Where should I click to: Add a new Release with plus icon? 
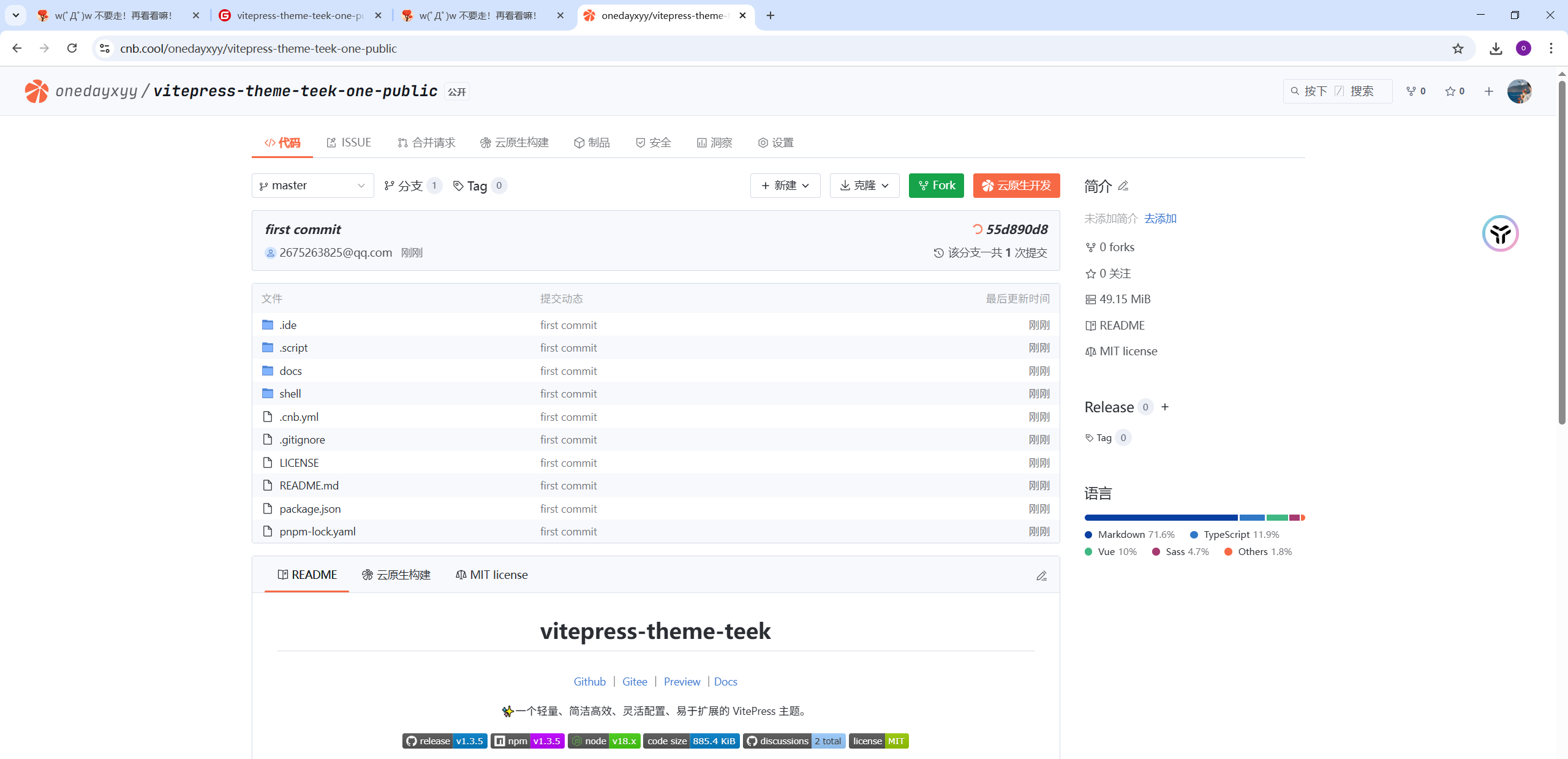pyautogui.click(x=1165, y=407)
